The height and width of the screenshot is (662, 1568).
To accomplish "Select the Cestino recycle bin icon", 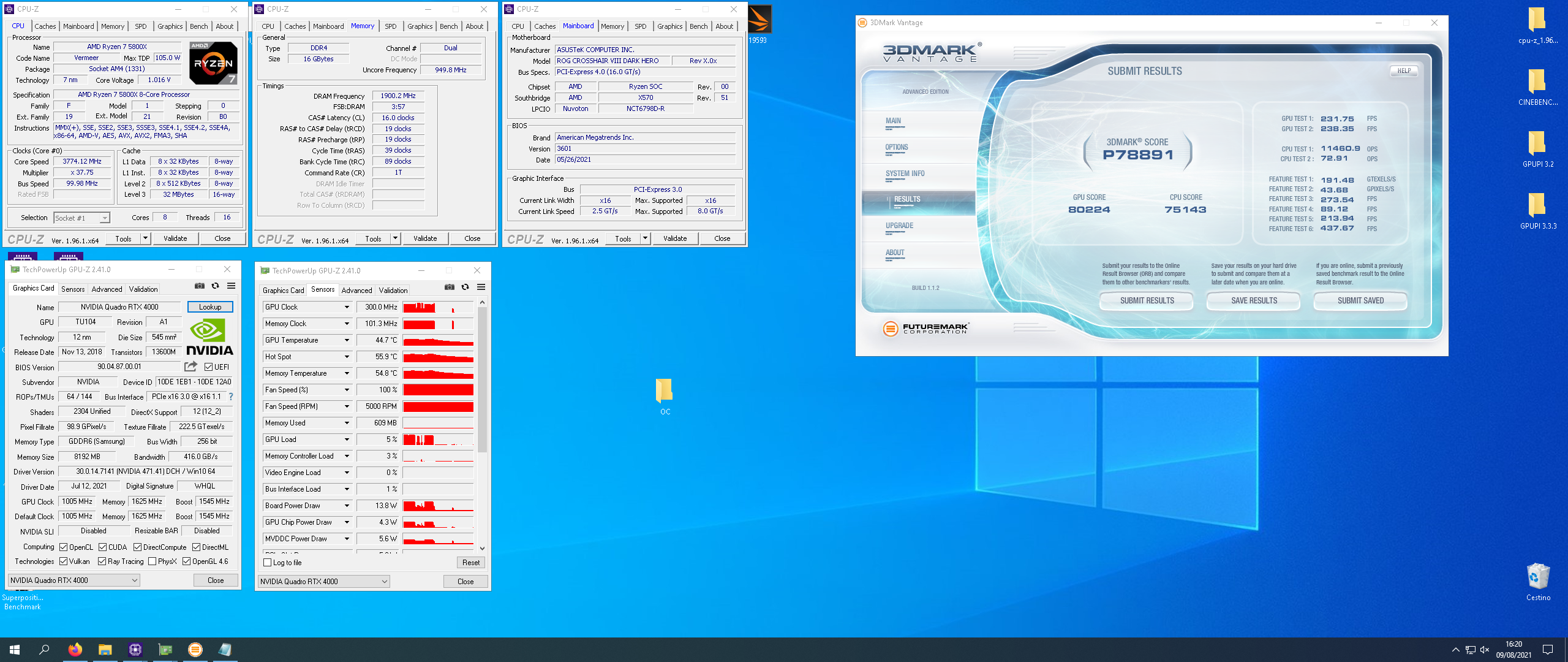I will (x=1538, y=582).
